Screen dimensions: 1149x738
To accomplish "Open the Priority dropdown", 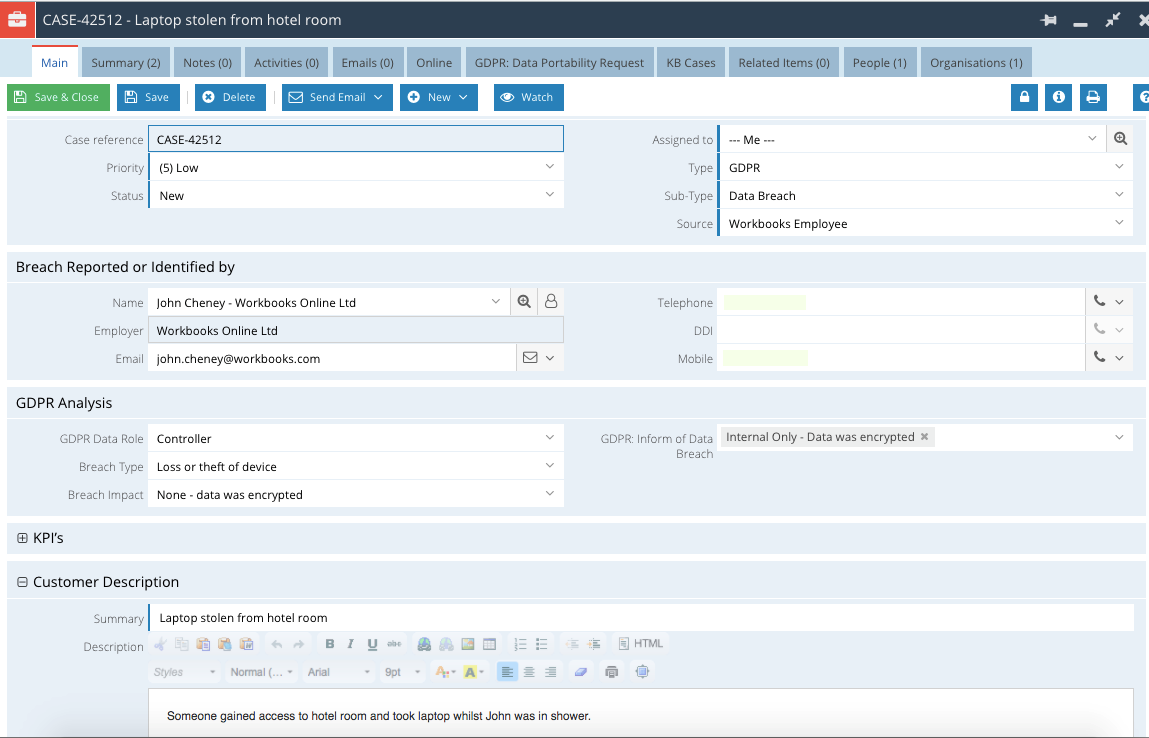I will [x=550, y=167].
